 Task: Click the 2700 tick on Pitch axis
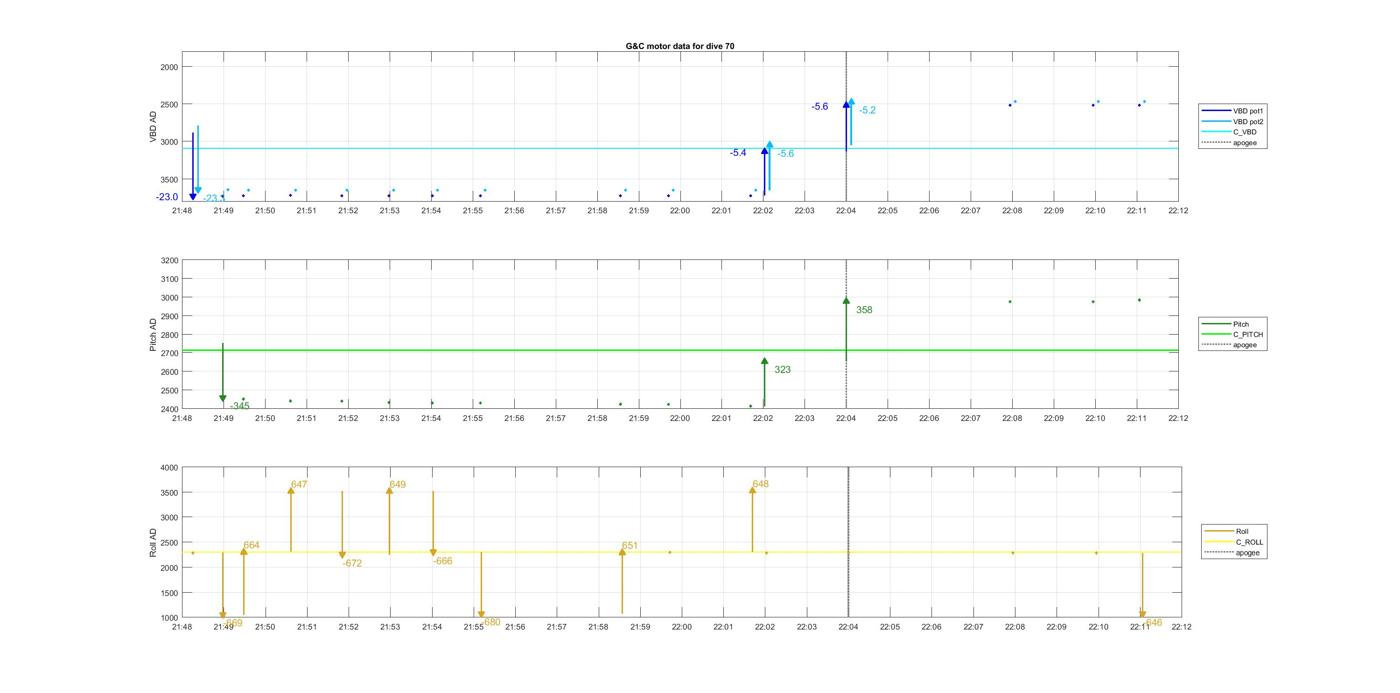pos(169,353)
